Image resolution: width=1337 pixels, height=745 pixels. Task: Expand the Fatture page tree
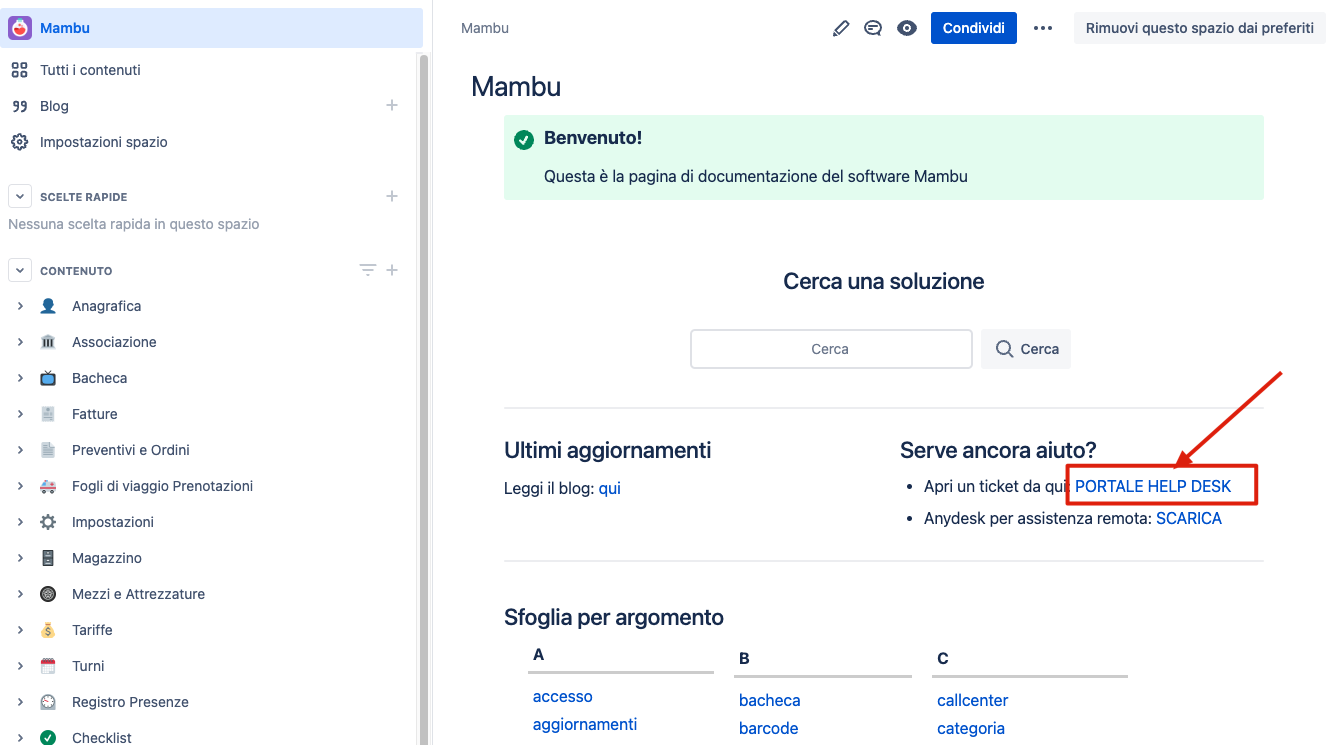coord(20,414)
